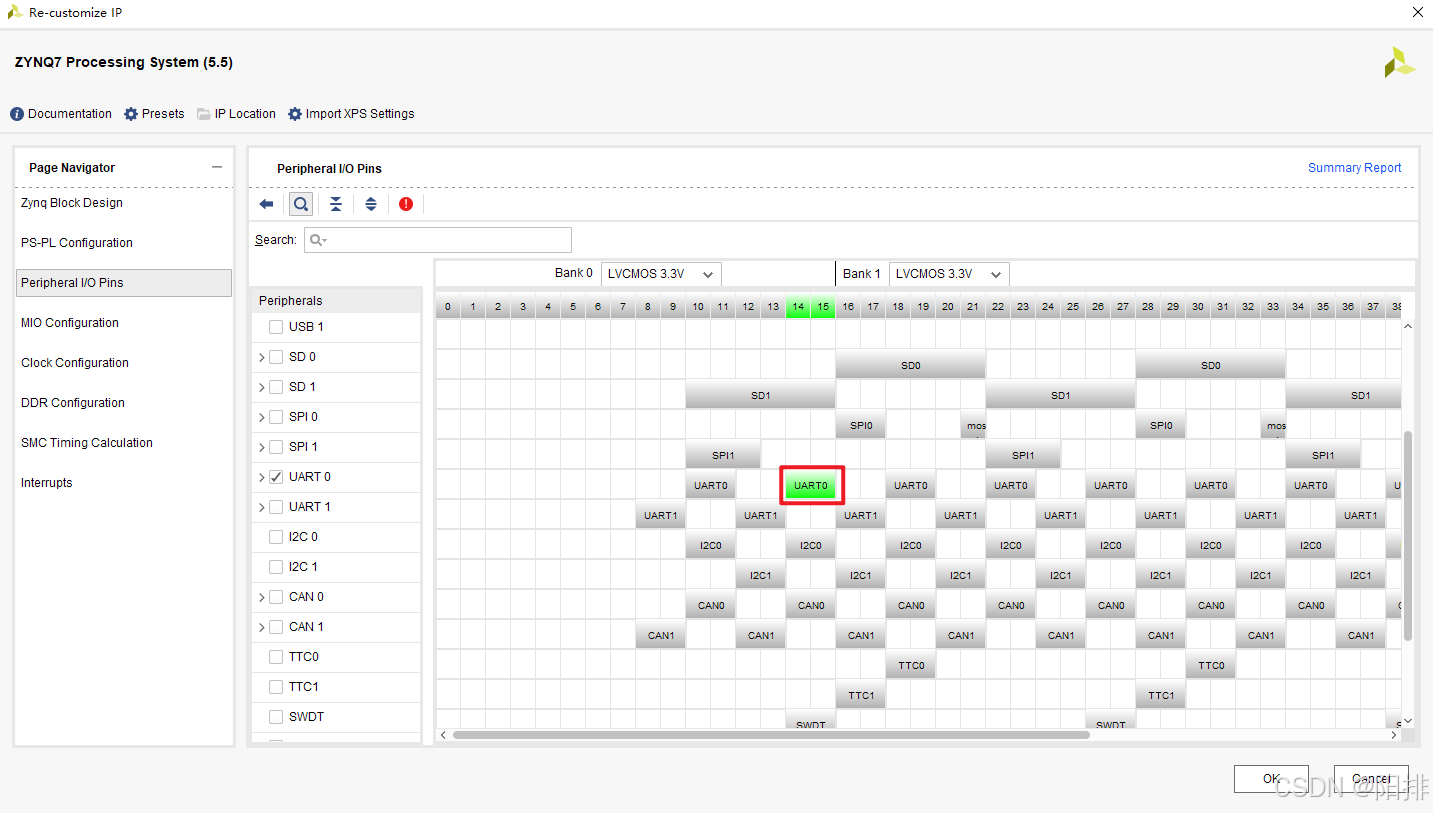Click MIO pin 0 column header
This screenshot has width=1433, height=813.
pos(448,307)
